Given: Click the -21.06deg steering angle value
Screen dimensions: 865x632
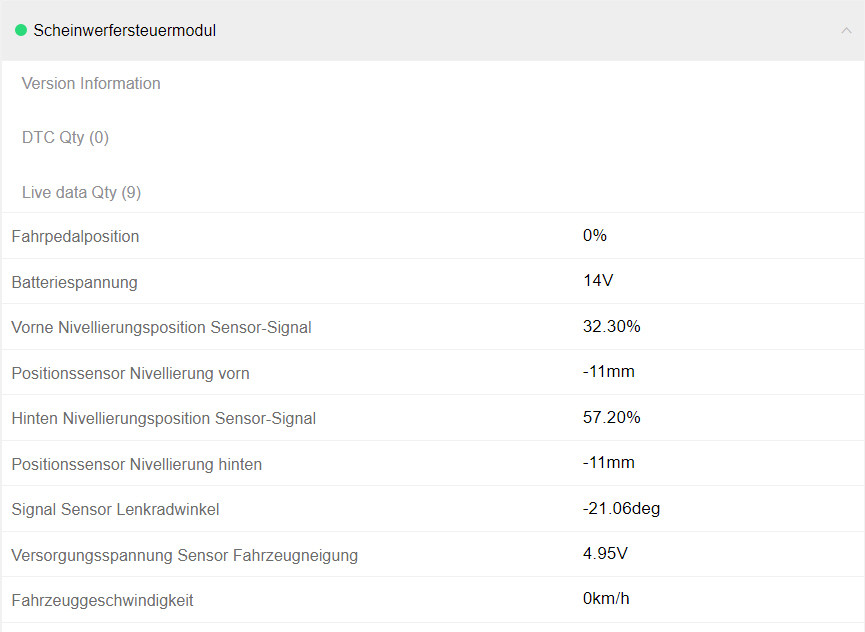Looking at the screenshot, I should point(621,508).
